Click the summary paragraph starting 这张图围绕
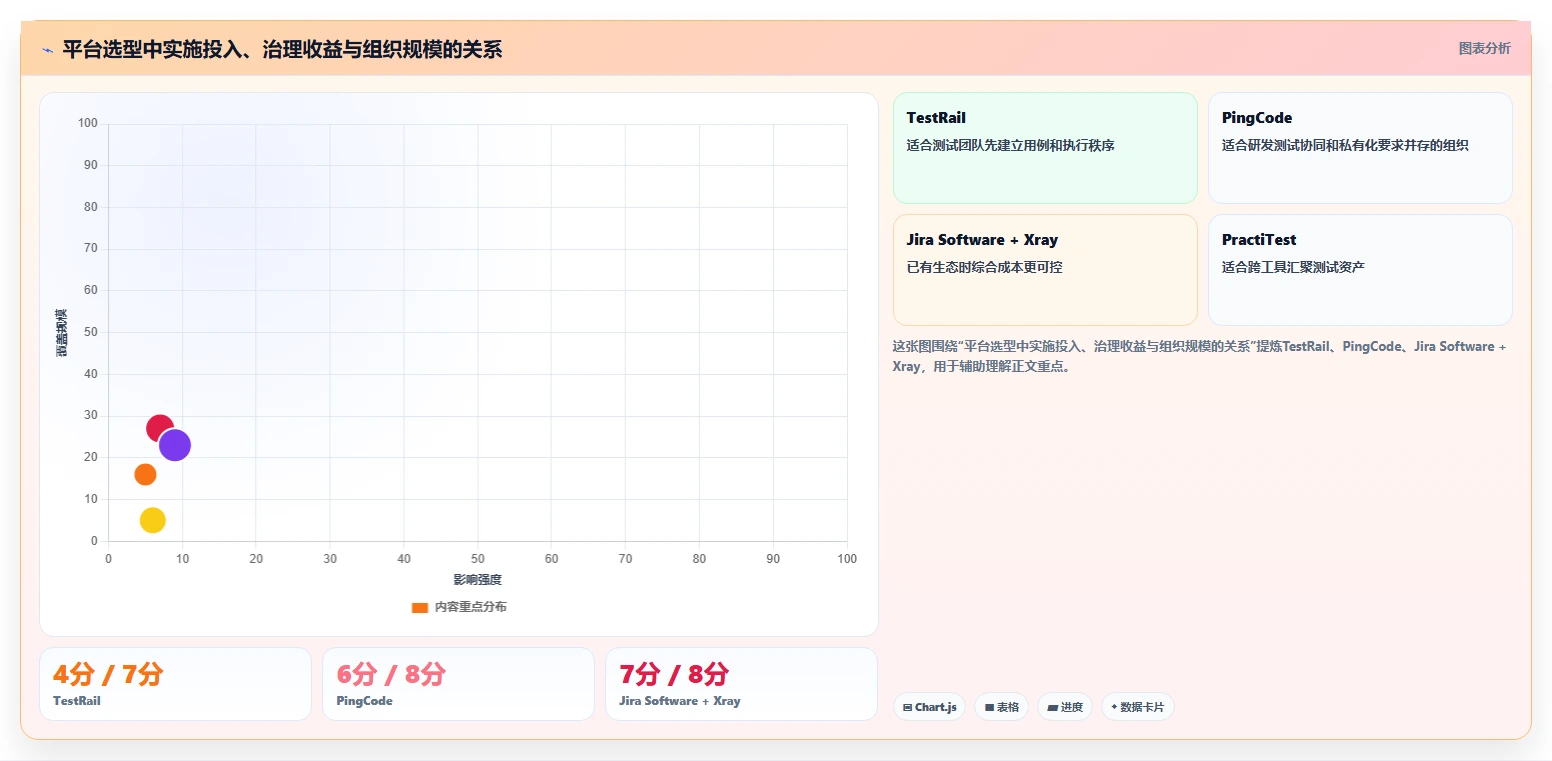Image resolution: width=1552 pixels, height=761 pixels. pos(1200,356)
